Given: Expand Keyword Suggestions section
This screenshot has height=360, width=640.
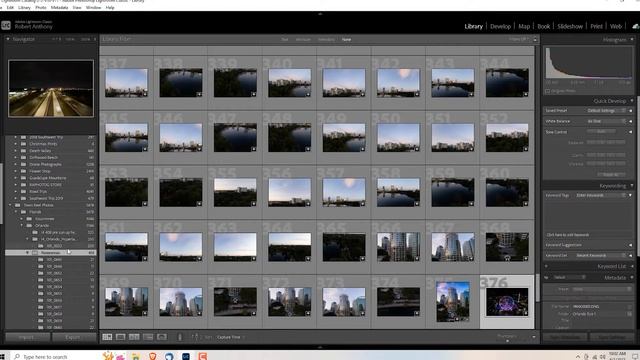Looking at the screenshot, I should tap(631, 245).
